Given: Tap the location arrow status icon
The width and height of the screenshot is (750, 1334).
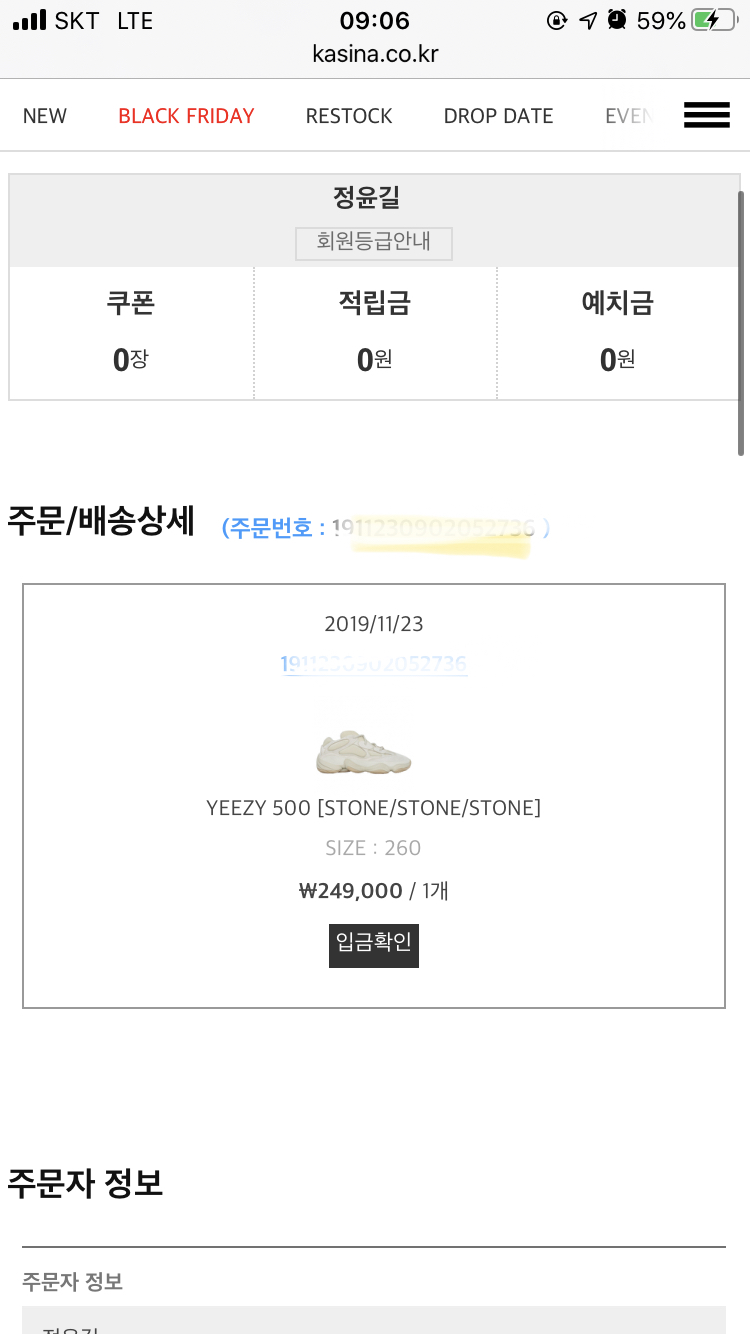Looking at the screenshot, I should point(588,20).
